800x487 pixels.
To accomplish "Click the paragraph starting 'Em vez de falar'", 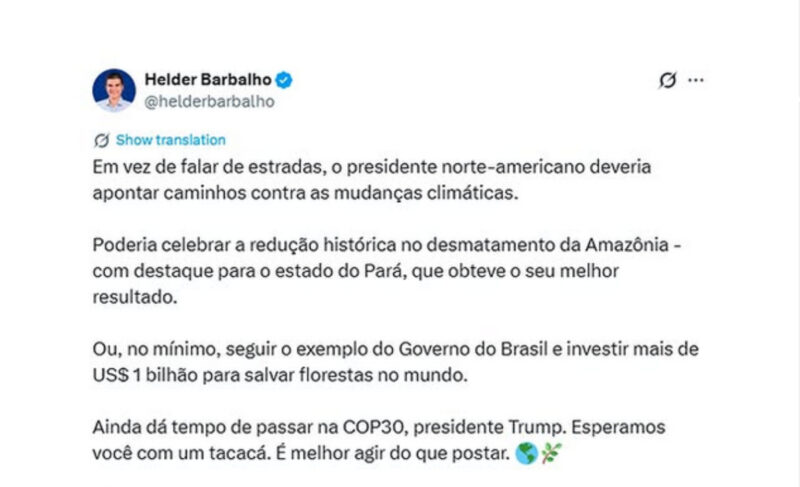I will click(x=378, y=177).
